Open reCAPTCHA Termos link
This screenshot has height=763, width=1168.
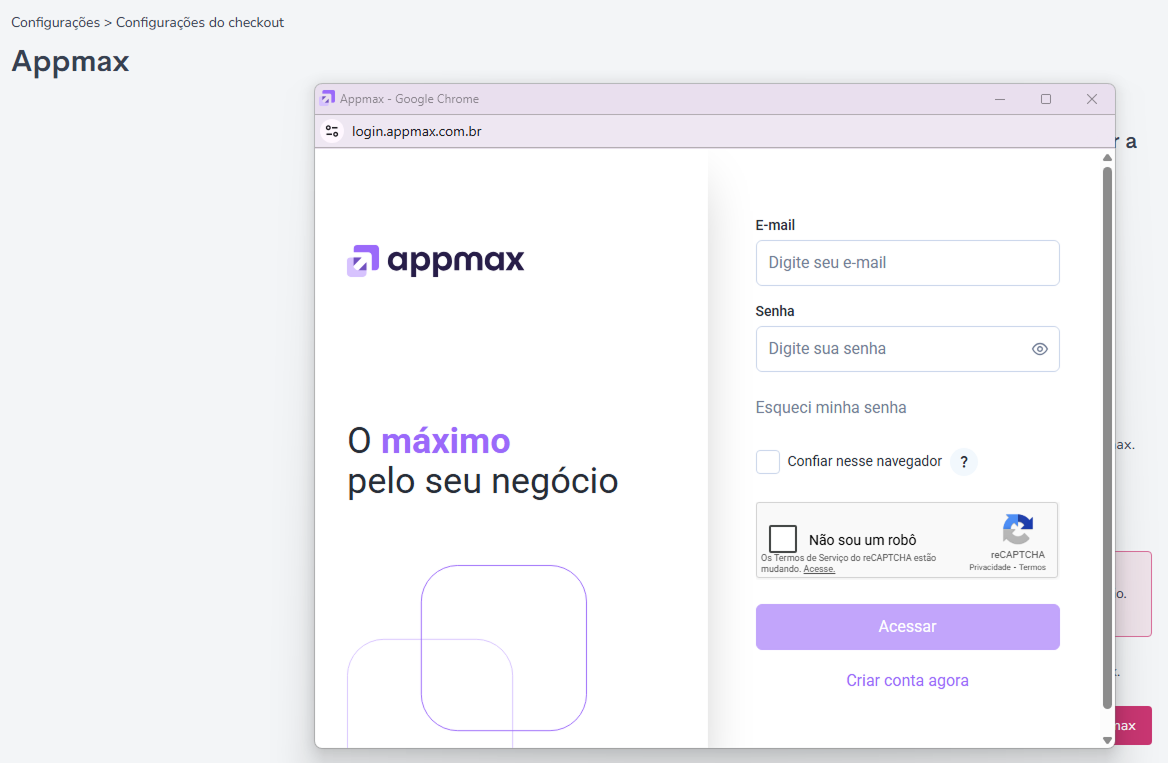(x=1032, y=568)
